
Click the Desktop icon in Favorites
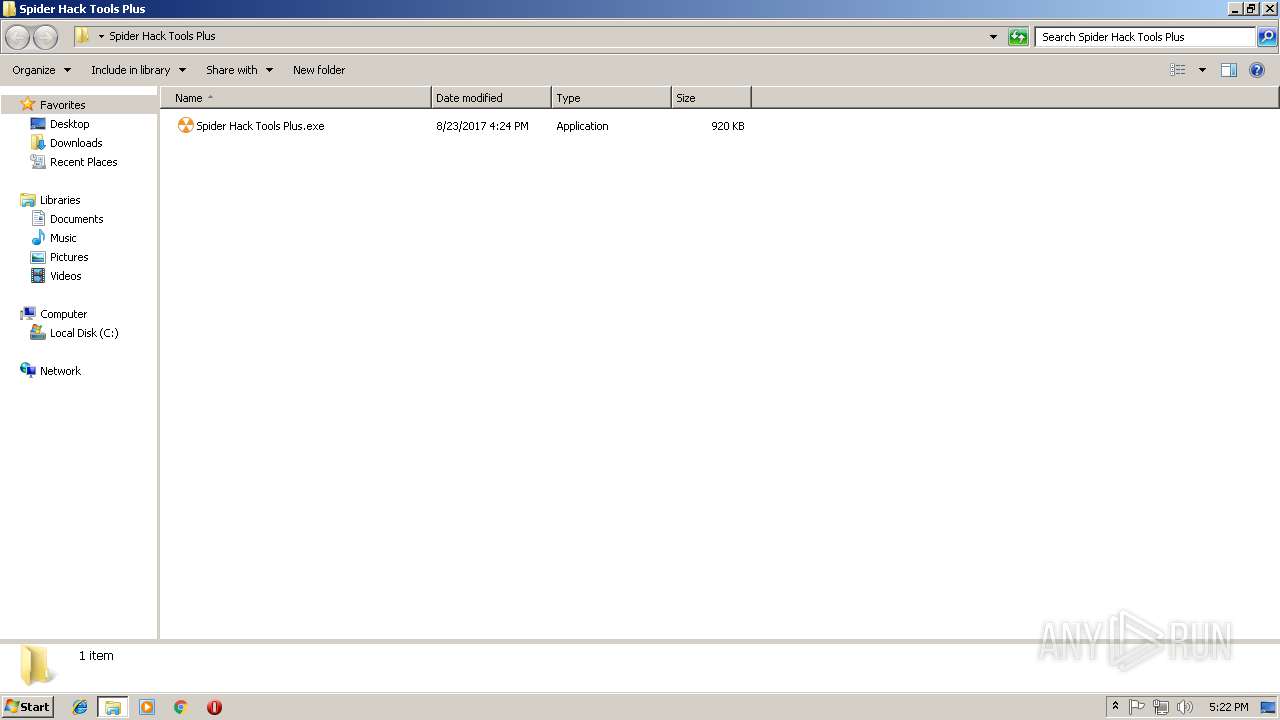coord(38,124)
